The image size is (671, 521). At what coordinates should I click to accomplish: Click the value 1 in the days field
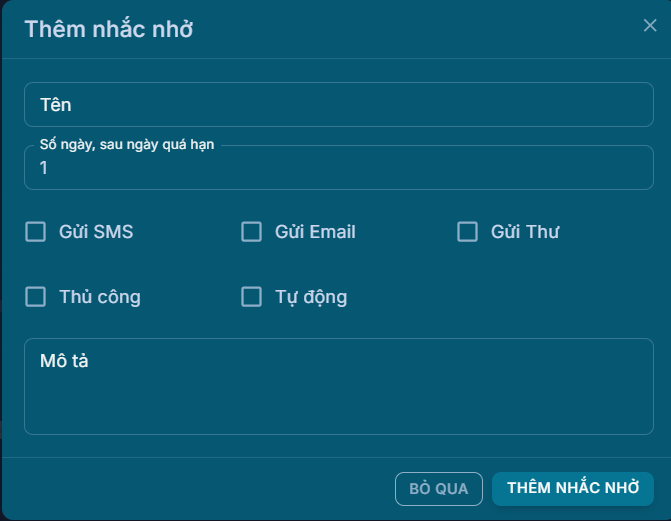44,169
